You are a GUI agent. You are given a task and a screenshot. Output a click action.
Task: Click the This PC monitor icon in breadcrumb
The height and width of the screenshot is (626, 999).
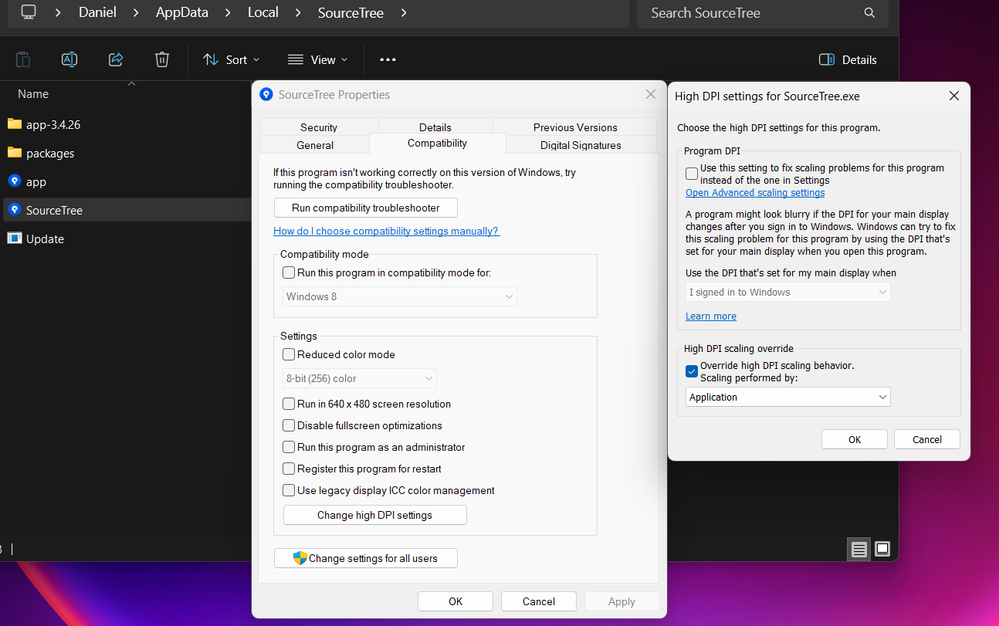tap(29, 12)
